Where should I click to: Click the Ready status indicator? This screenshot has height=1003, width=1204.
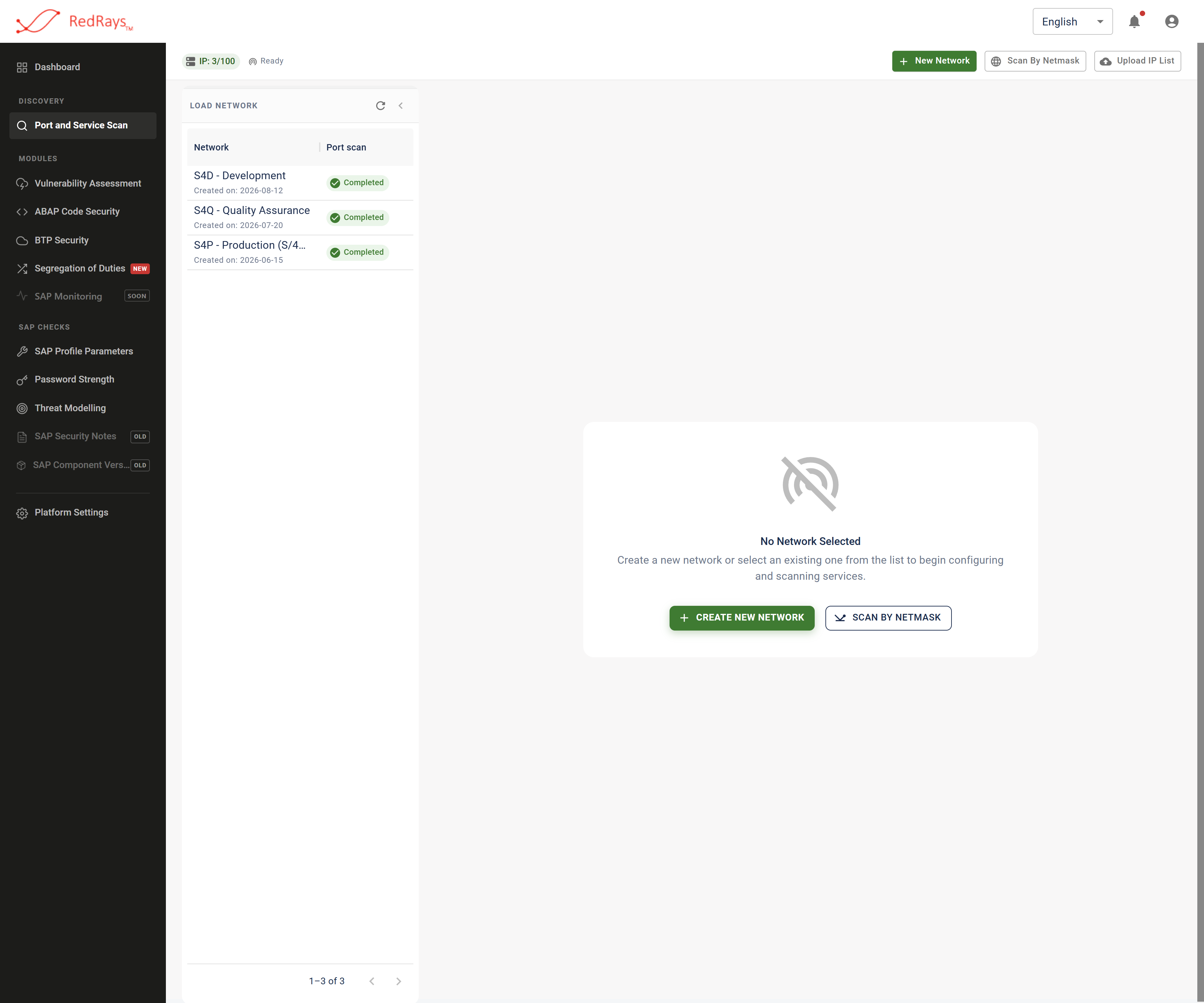point(266,61)
